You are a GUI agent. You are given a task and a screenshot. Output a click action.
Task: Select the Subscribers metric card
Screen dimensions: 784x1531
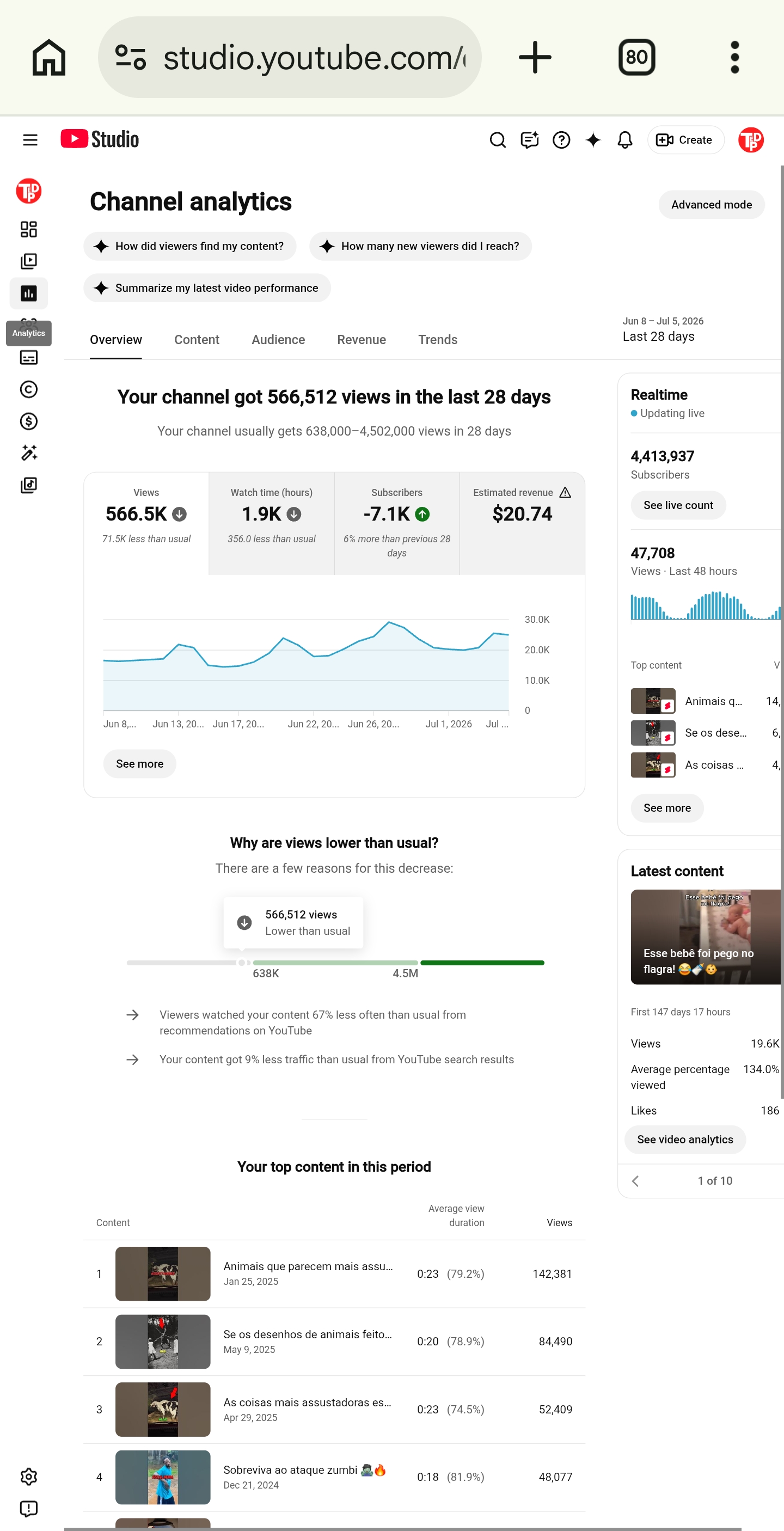[397, 524]
